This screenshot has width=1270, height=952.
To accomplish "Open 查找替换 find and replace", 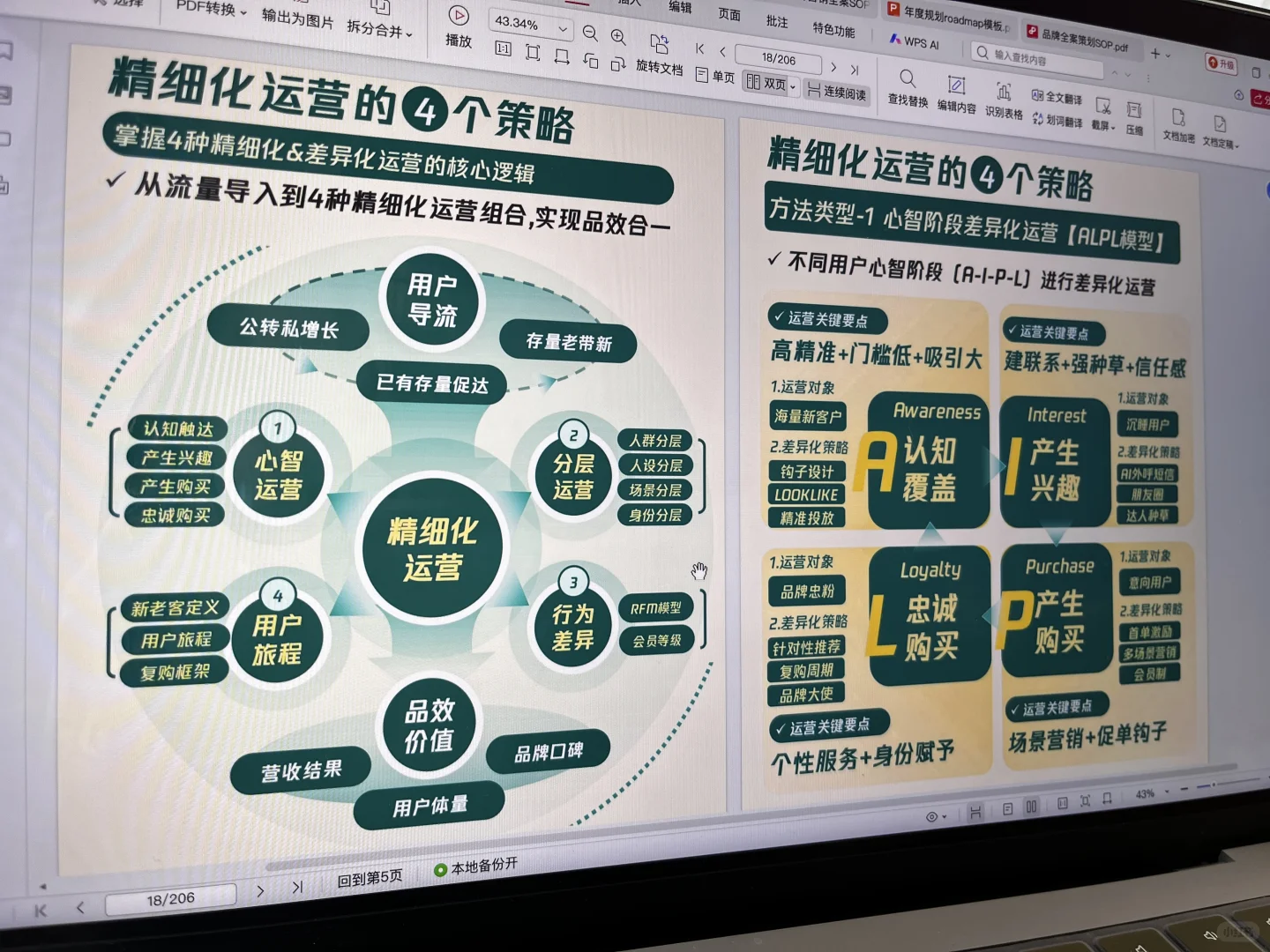I will (x=908, y=88).
